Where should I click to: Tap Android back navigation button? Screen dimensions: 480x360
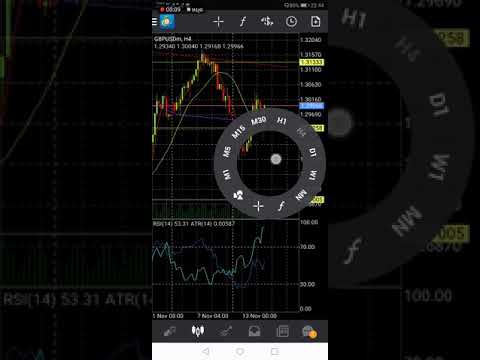[x=206, y=351]
